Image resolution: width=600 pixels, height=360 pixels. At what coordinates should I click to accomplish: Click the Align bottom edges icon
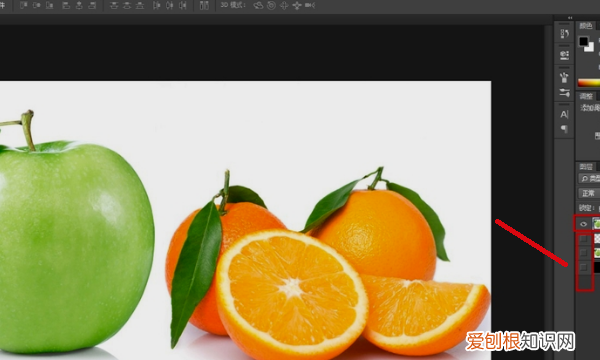click(49, 5)
